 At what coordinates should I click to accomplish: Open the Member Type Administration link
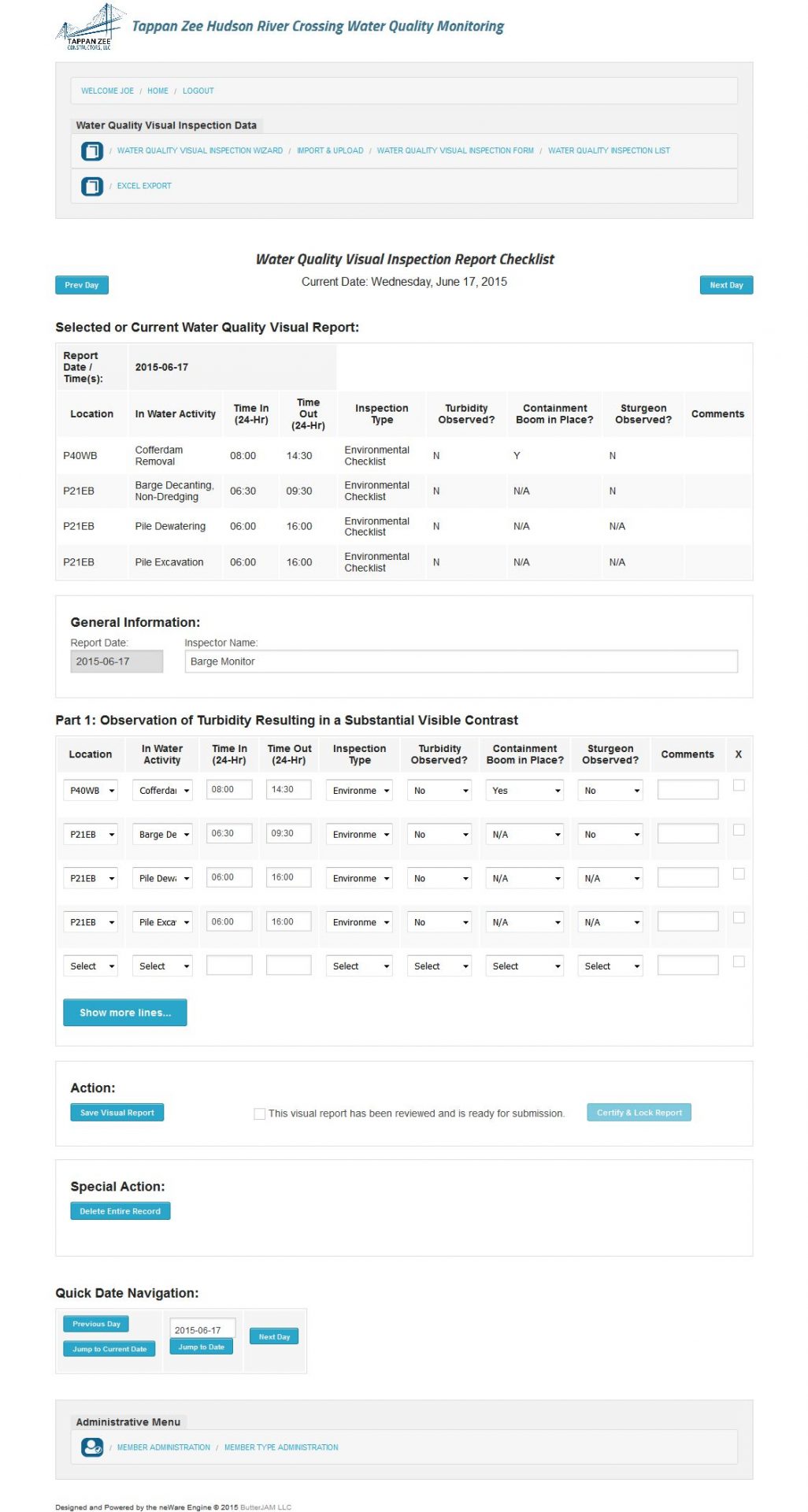281,1447
